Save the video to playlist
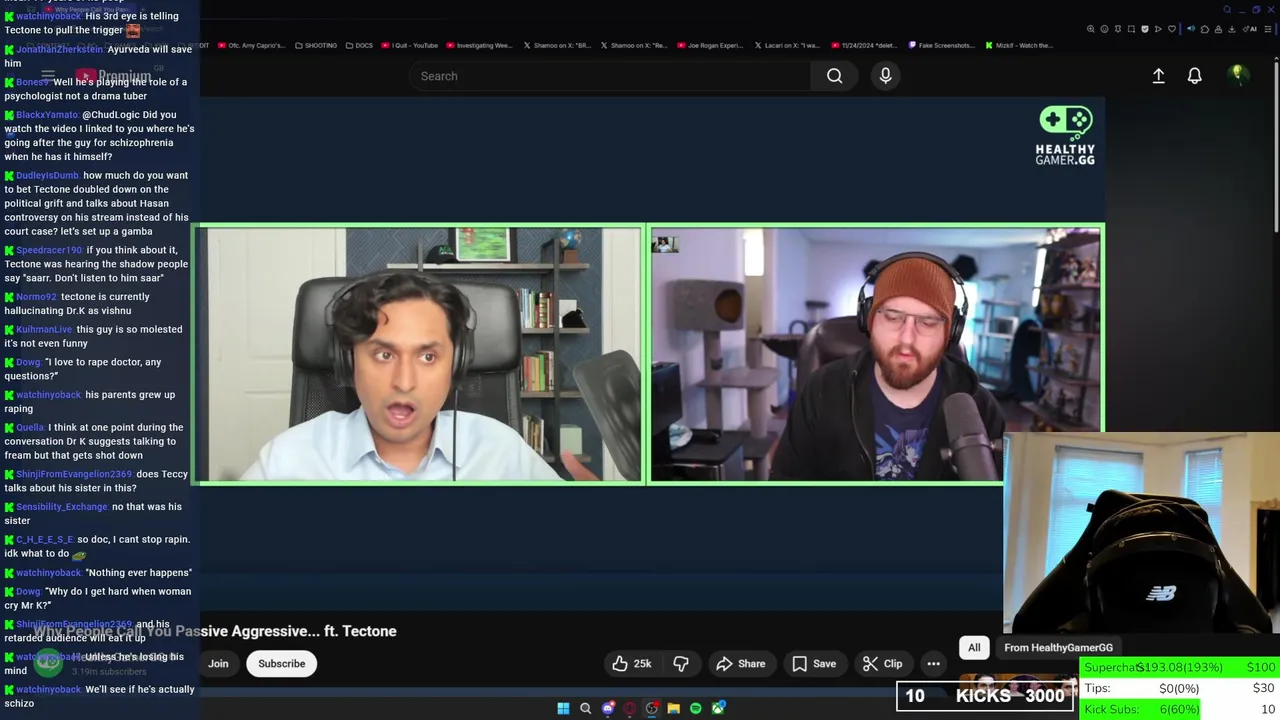Viewport: 1280px width, 720px height. [814, 664]
